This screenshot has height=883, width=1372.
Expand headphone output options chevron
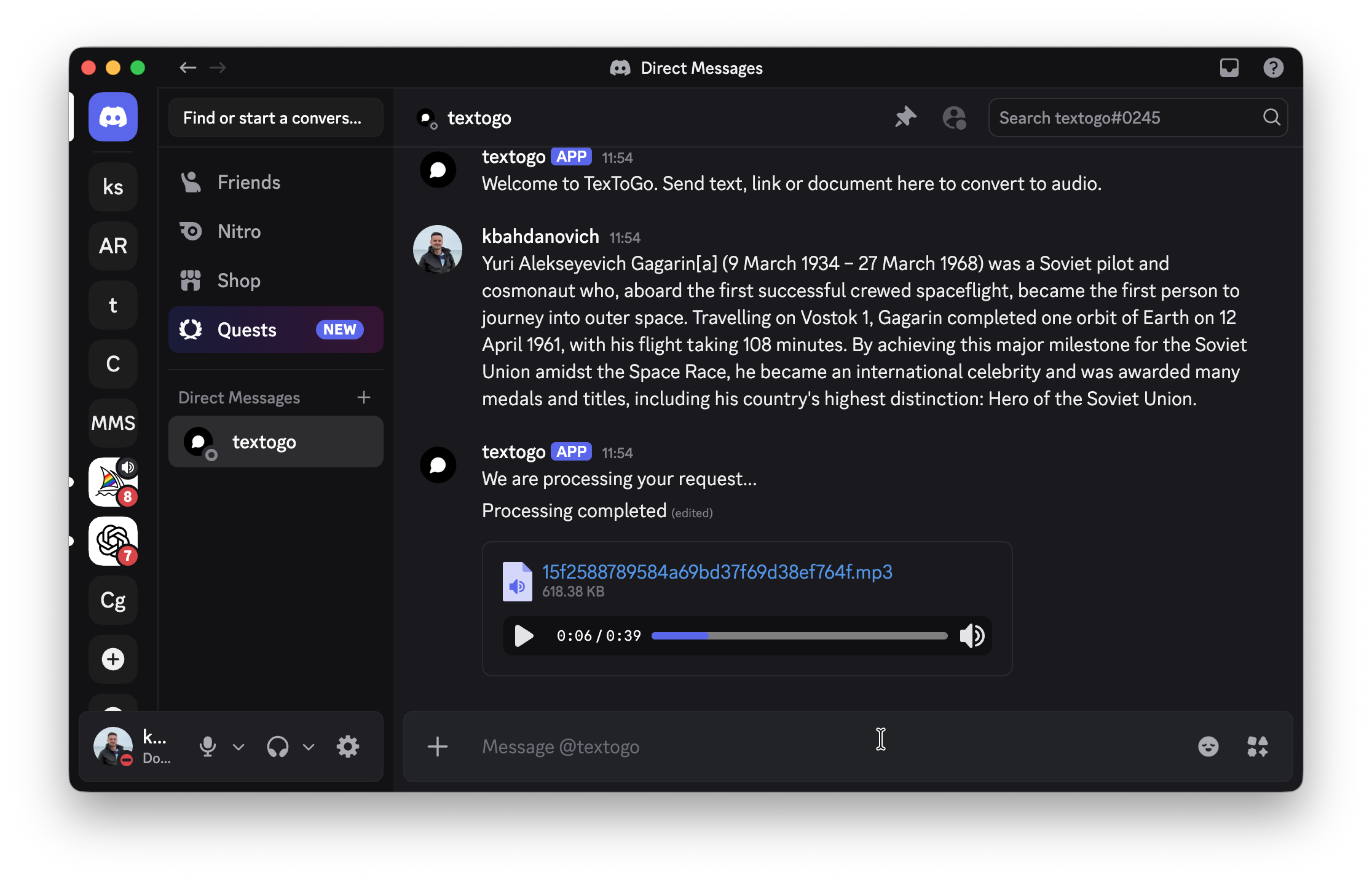tap(309, 746)
